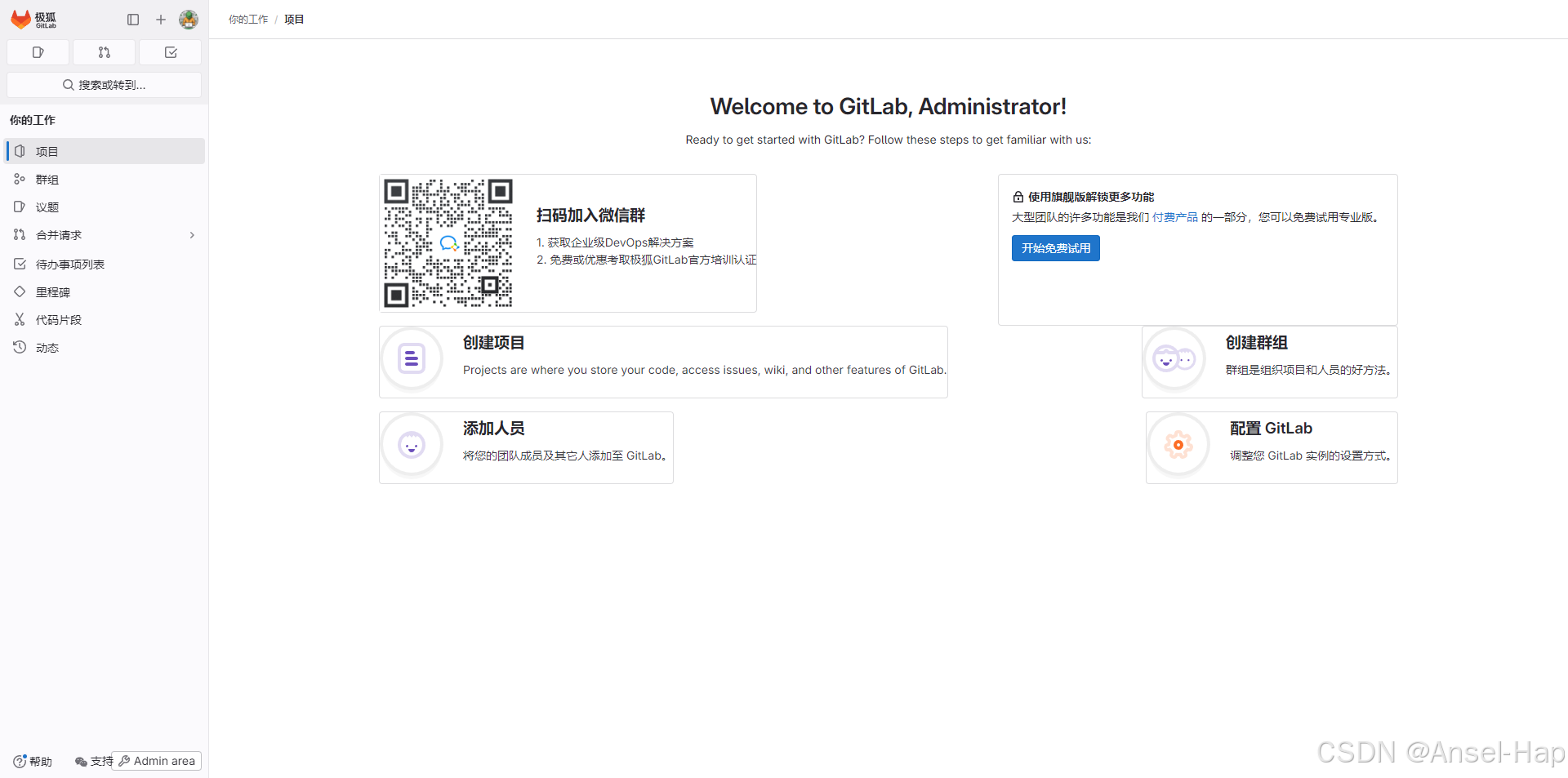Viewport: 1568px width, 778px height.
Task: Click the 添加人员 face illustration
Action: (412, 445)
